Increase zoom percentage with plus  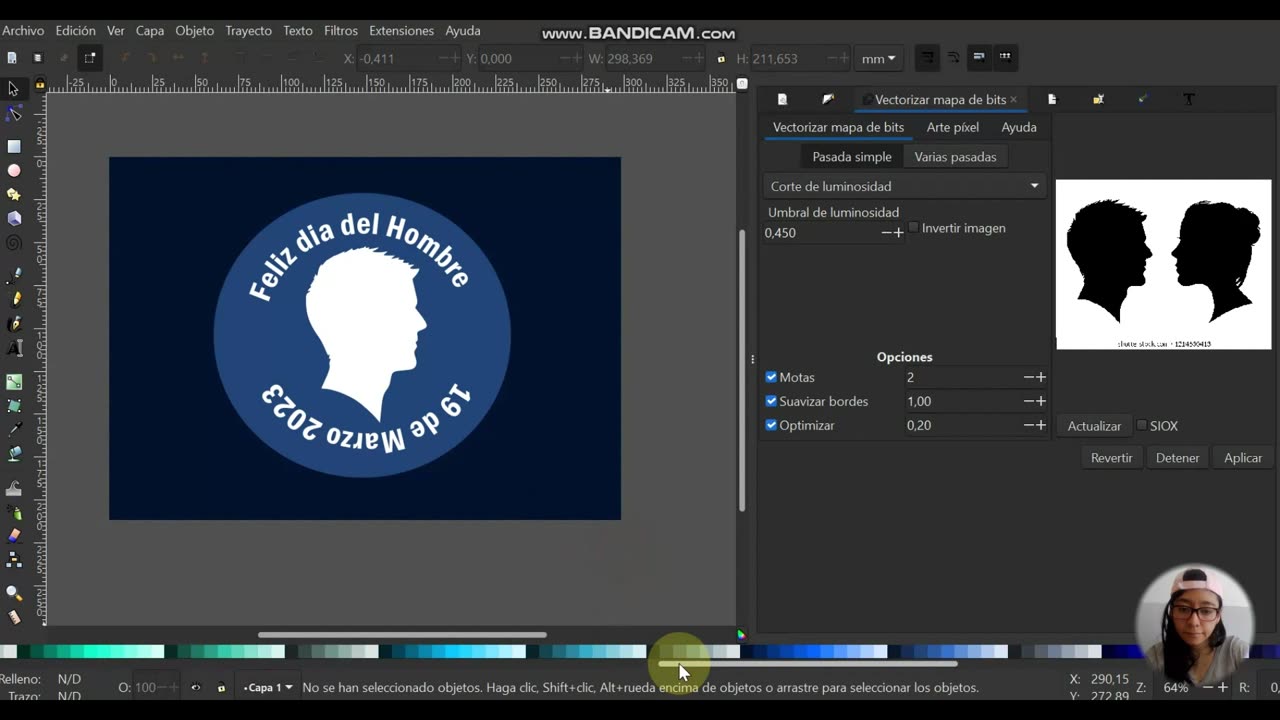[x=1222, y=688]
